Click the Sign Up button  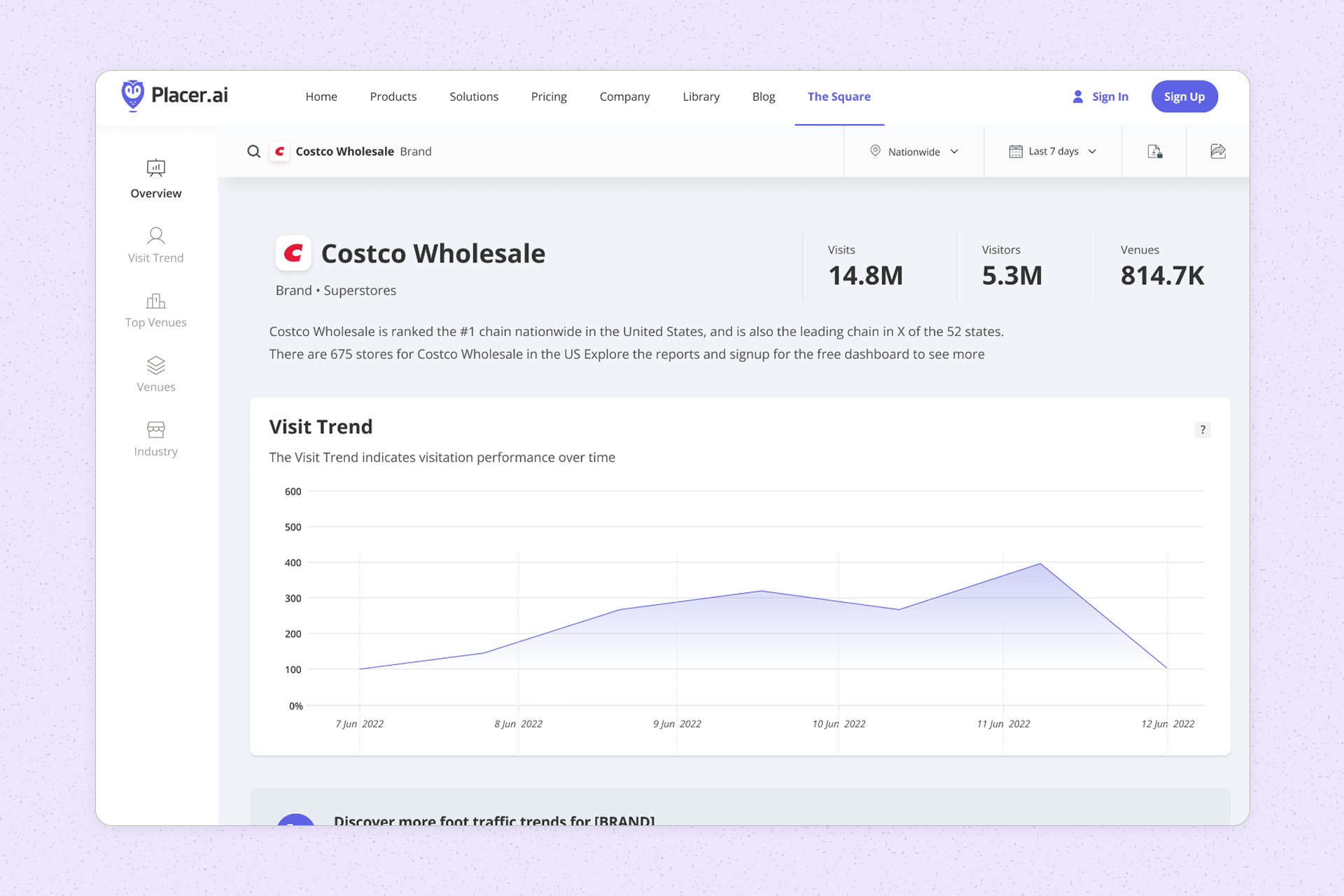pyautogui.click(x=1184, y=97)
